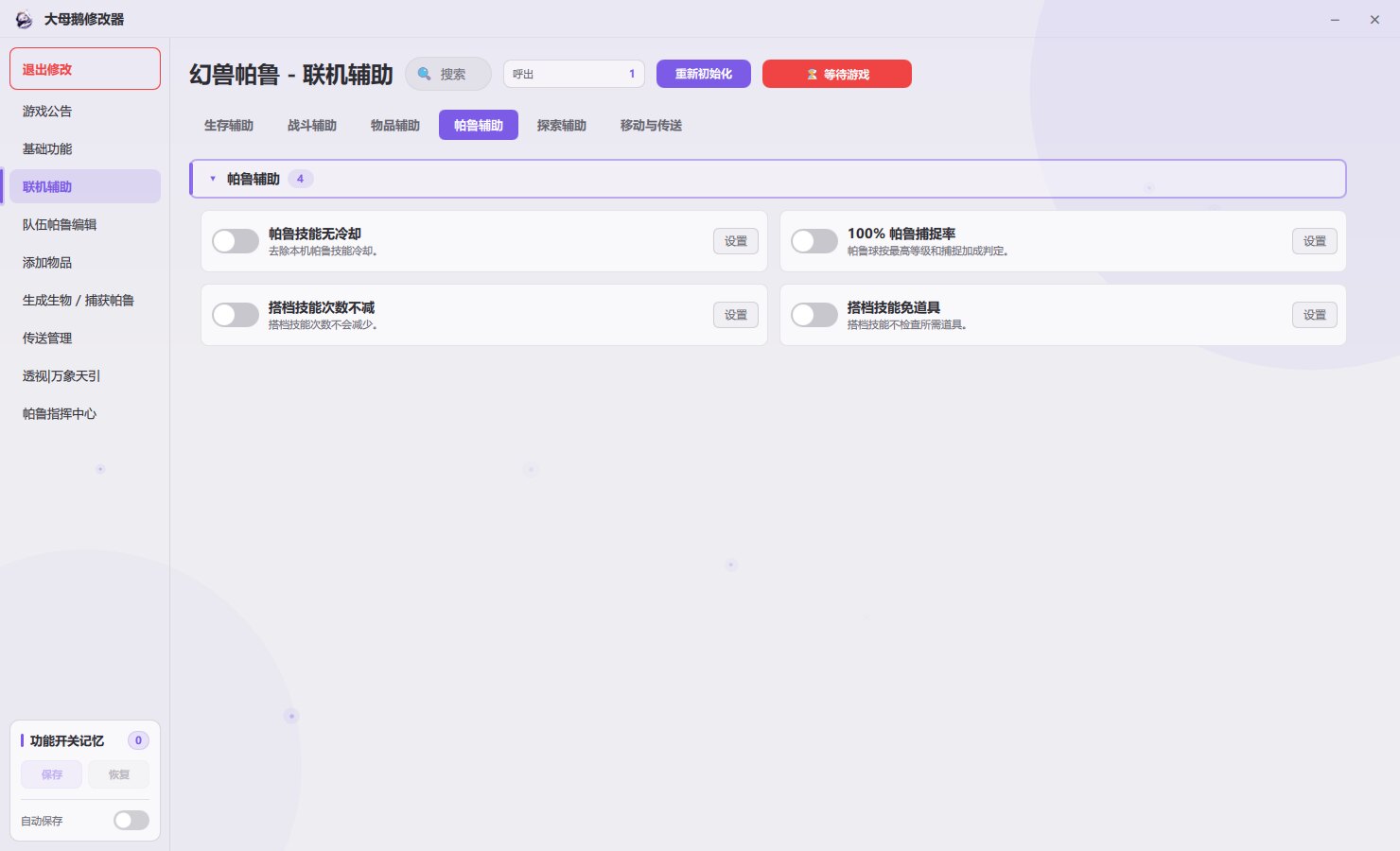This screenshot has height=851, width=1400.
Task: Enable the 100% 帕鲁捕捉率 switch
Action: click(x=814, y=241)
